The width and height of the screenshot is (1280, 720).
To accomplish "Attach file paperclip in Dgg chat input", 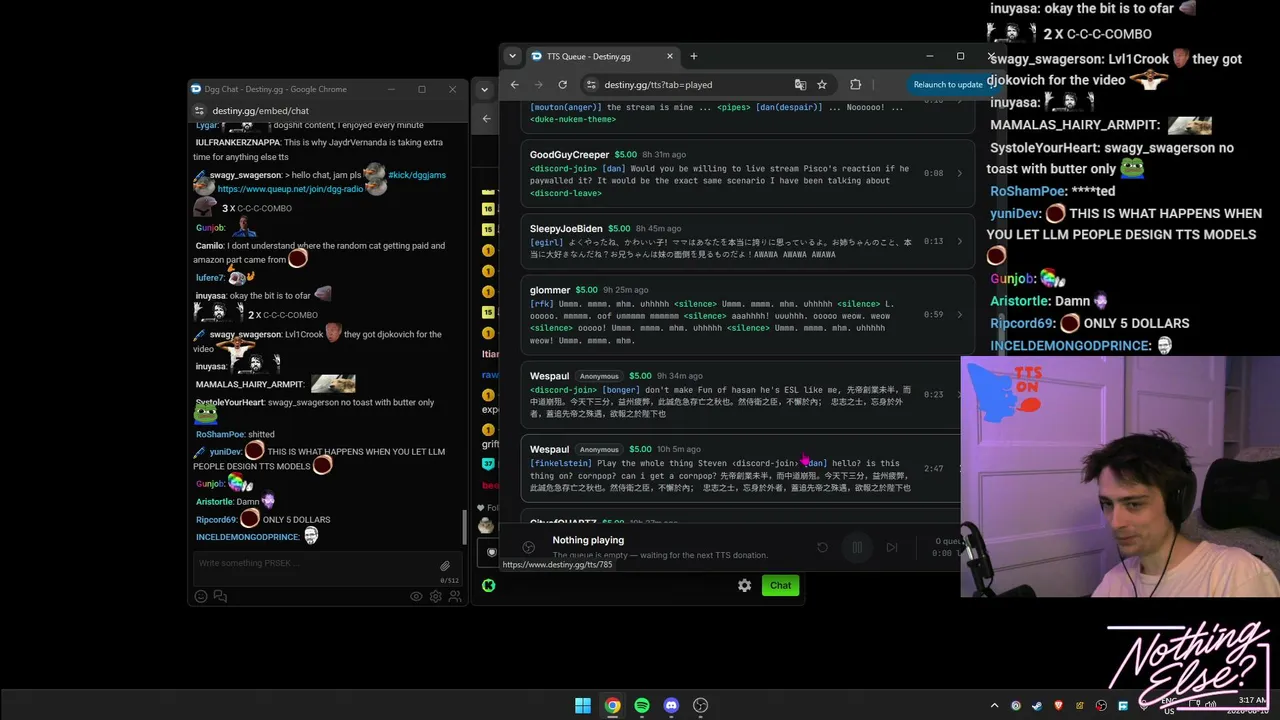I will 445,566.
